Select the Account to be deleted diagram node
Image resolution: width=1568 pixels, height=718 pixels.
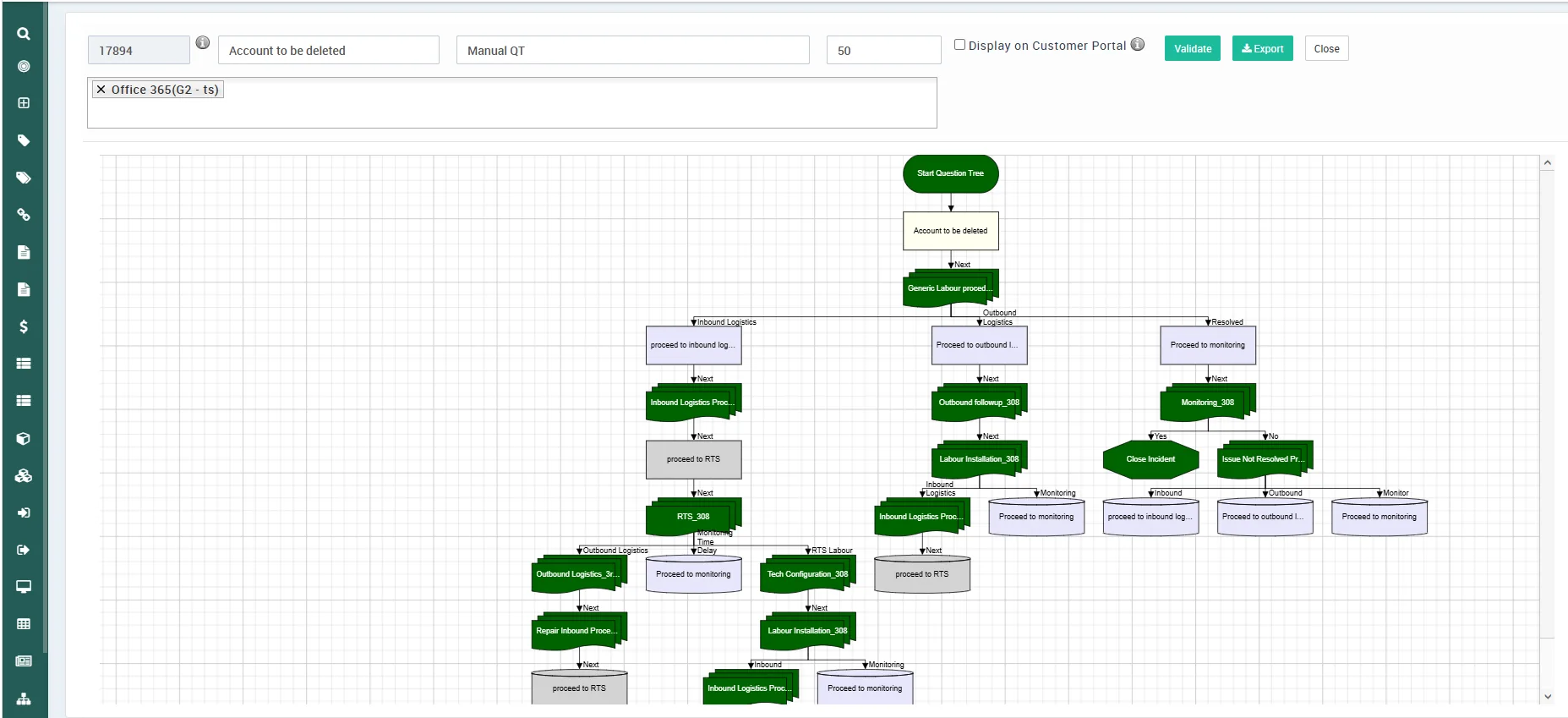tap(950, 231)
